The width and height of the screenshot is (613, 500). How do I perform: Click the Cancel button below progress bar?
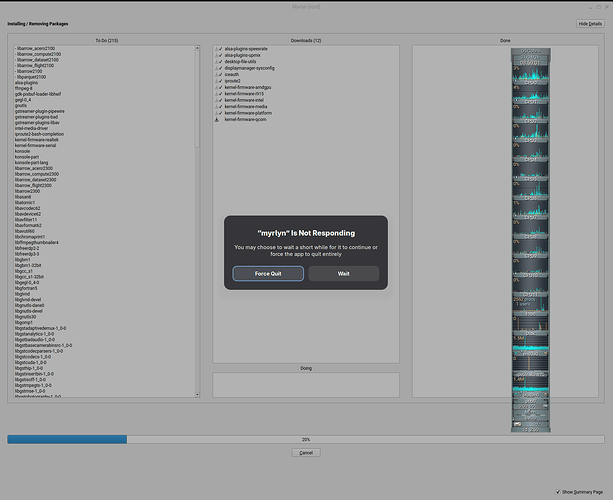[306, 453]
